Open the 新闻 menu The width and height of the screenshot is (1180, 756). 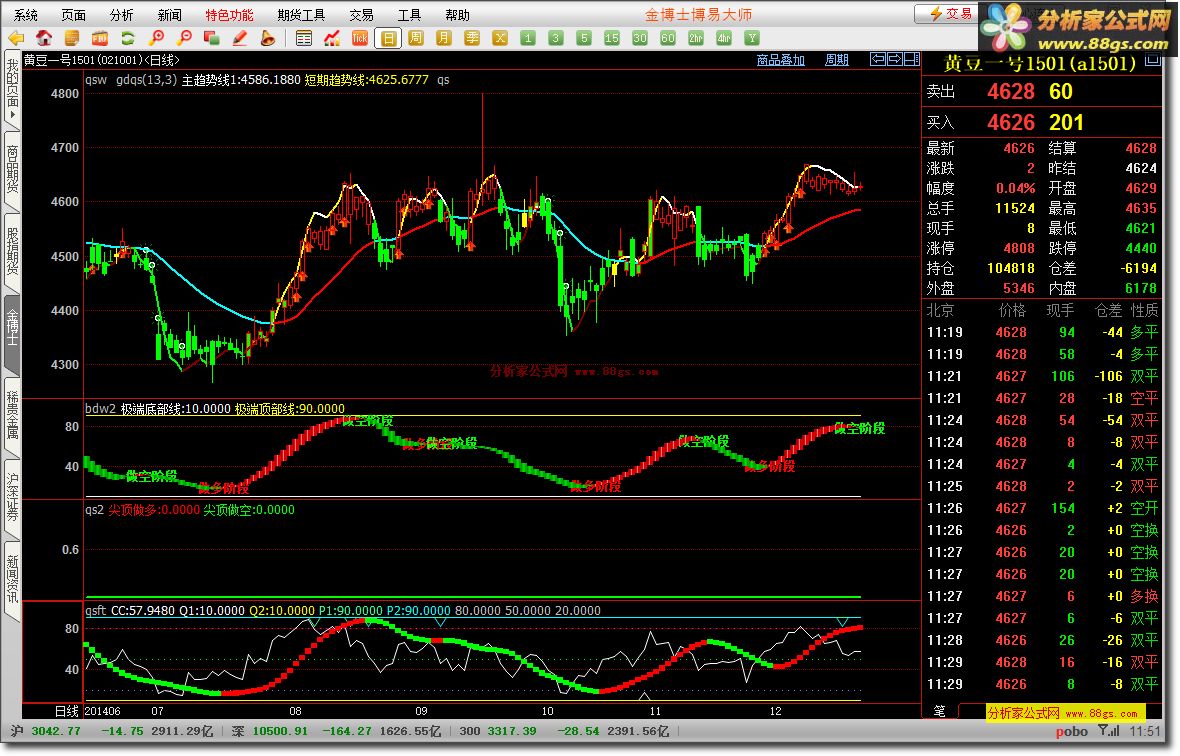[169, 14]
